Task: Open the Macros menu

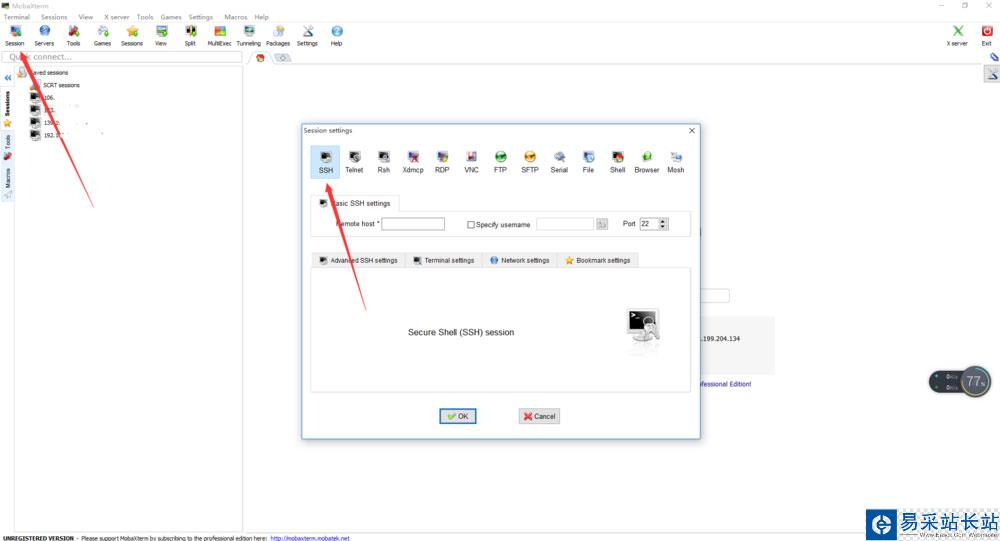Action: tap(235, 17)
